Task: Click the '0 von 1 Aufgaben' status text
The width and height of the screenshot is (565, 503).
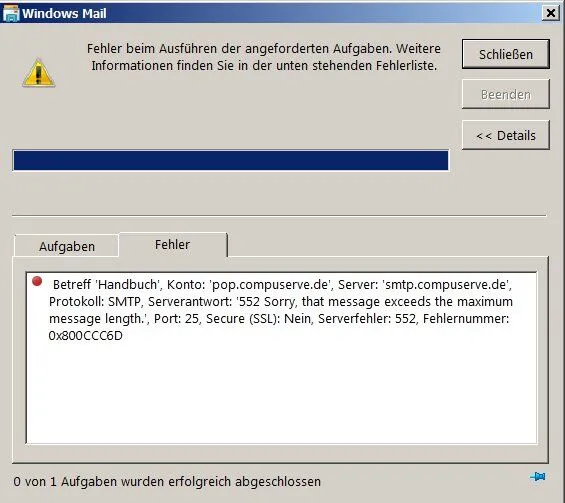Action: [x=167, y=481]
